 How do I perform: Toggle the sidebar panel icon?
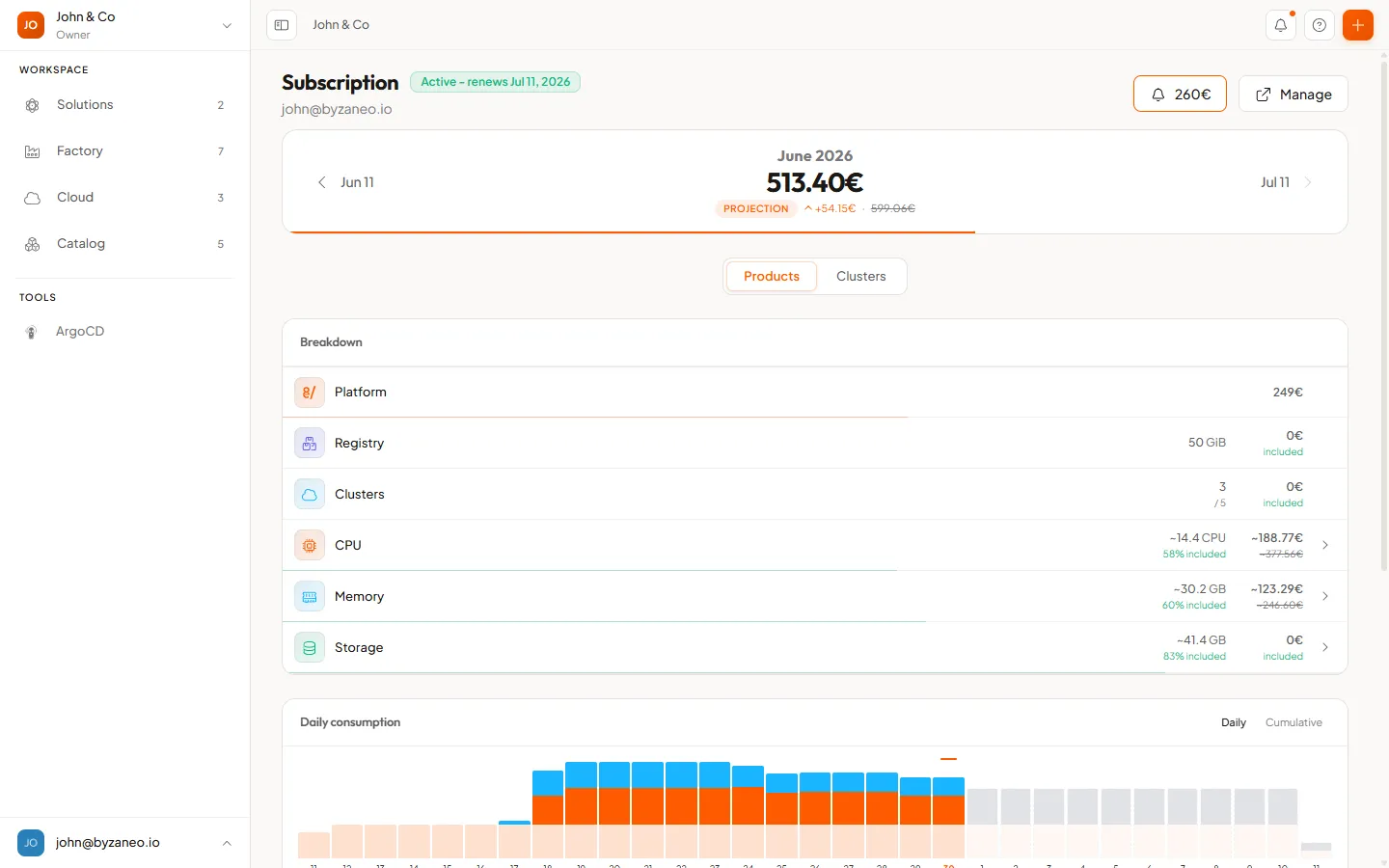tap(282, 25)
